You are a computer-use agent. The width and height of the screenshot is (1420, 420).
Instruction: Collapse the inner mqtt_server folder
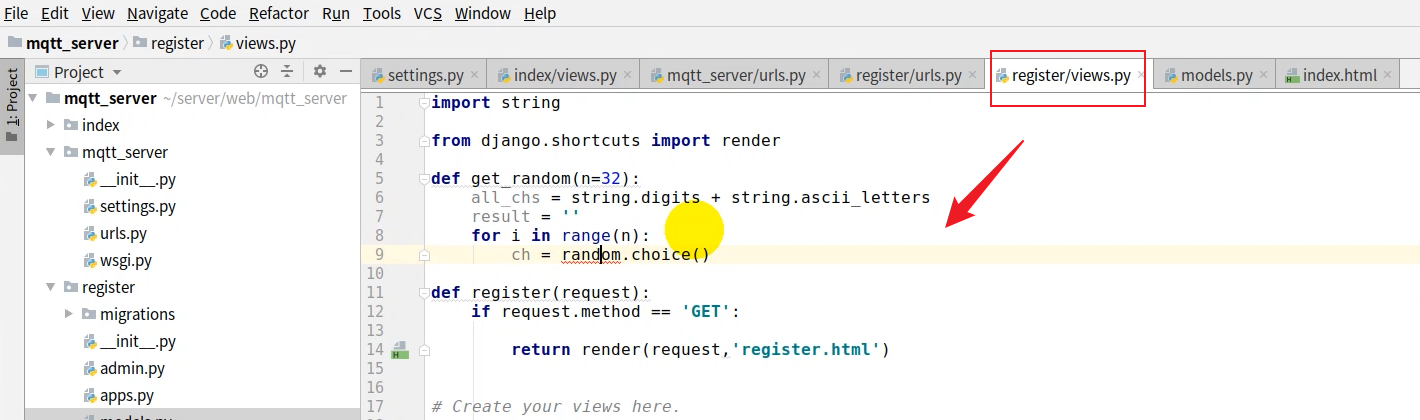(x=51, y=152)
